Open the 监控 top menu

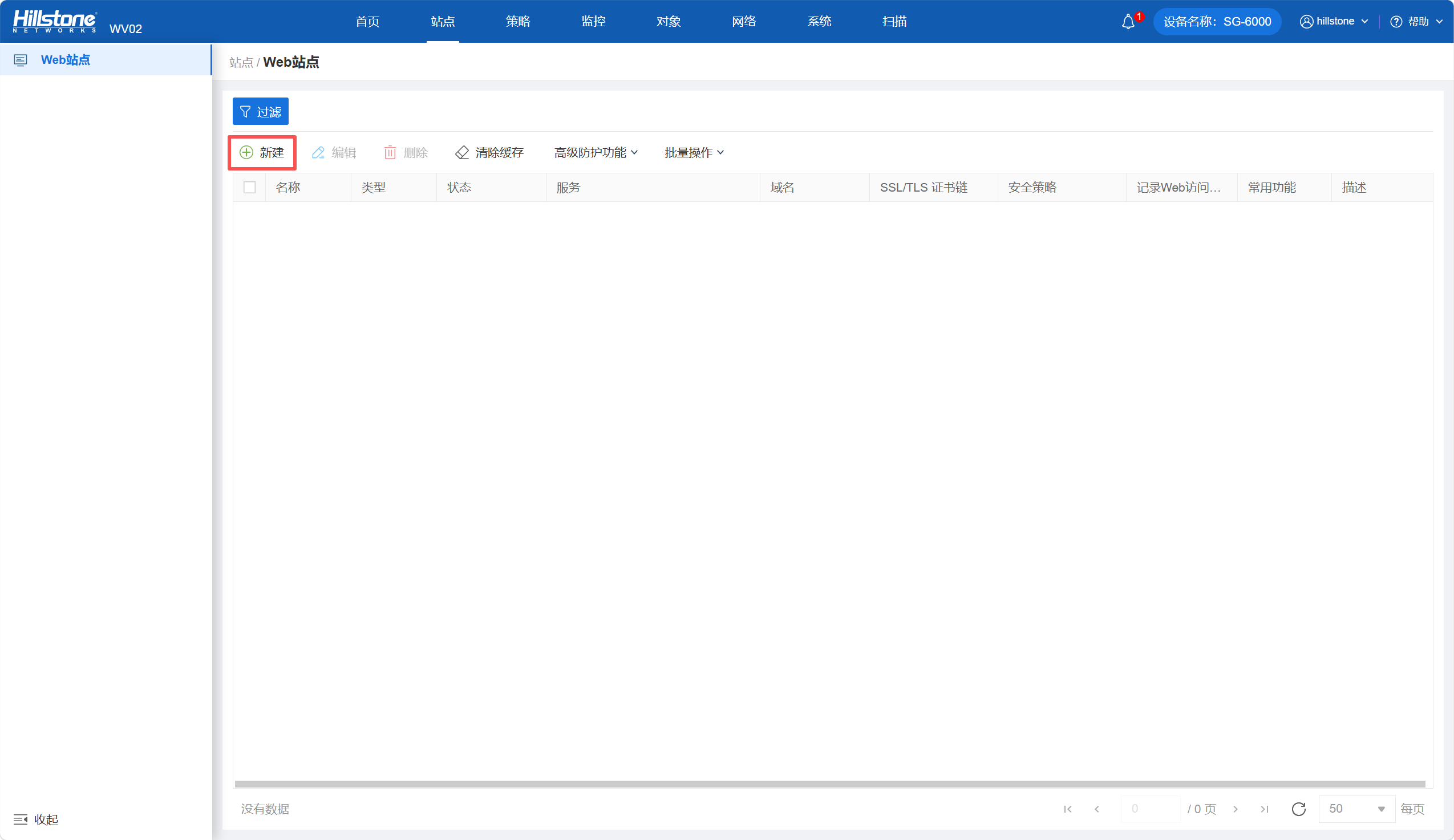click(x=593, y=21)
